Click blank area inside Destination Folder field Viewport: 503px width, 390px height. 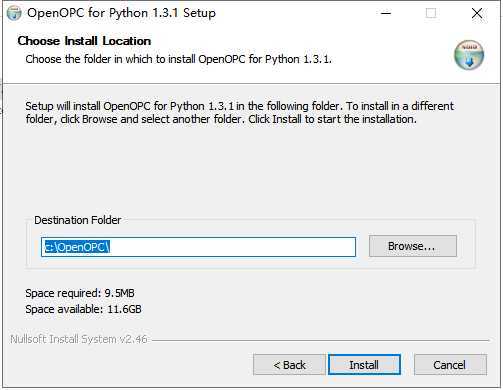coord(233,247)
